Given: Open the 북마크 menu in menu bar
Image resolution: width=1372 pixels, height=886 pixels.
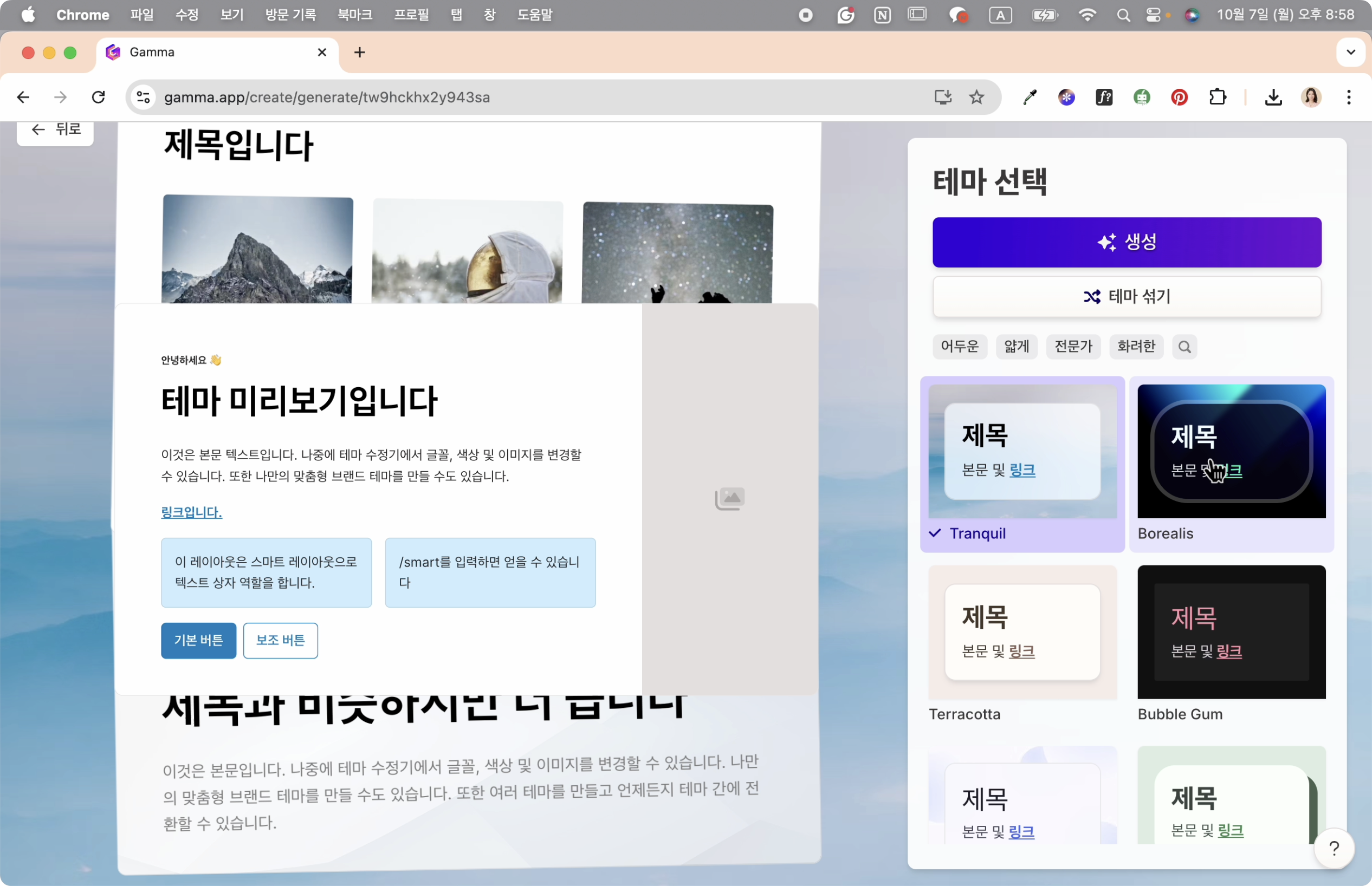Looking at the screenshot, I should point(354,15).
